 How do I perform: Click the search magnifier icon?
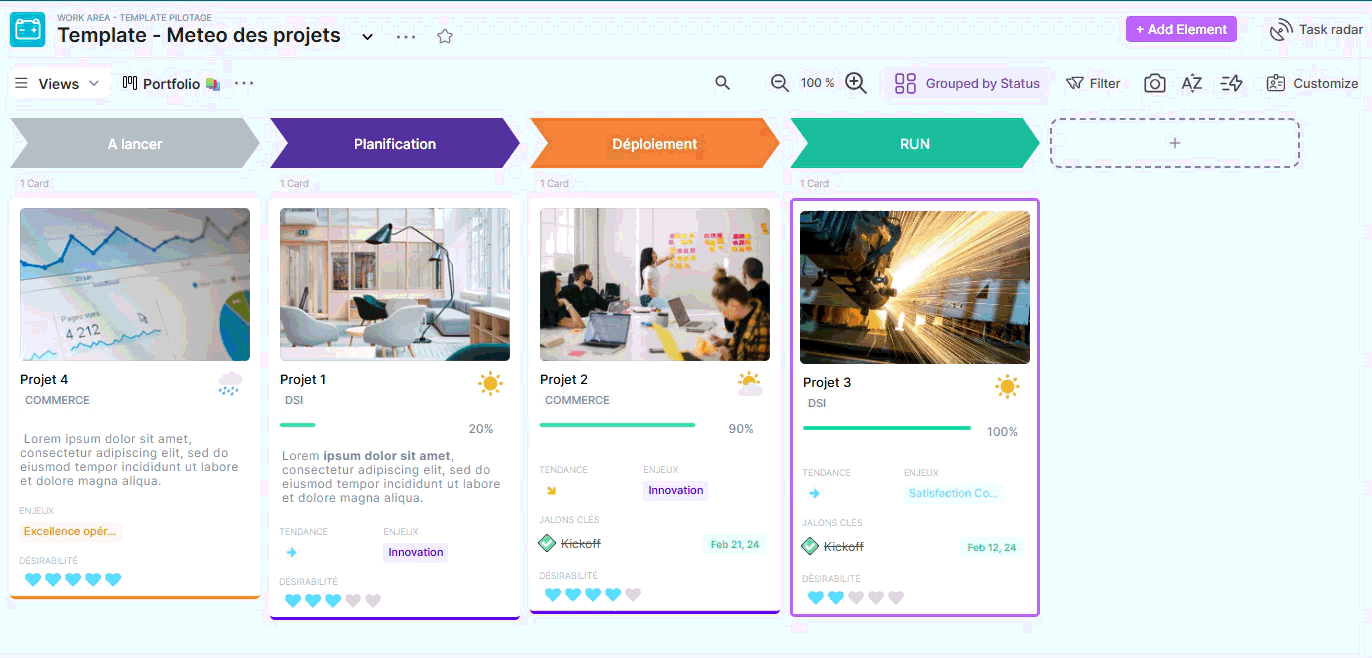722,83
